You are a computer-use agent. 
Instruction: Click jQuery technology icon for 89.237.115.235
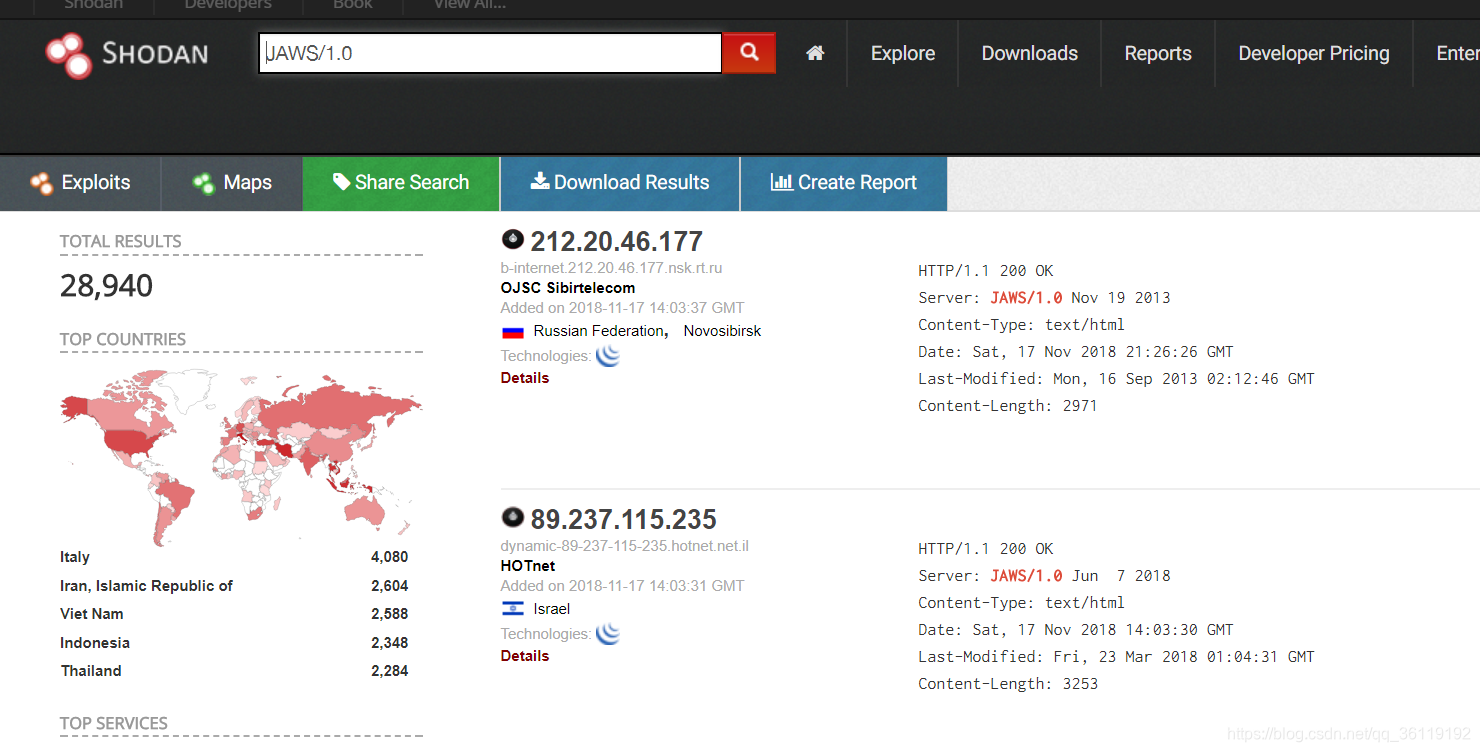pyautogui.click(x=608, y=634)
